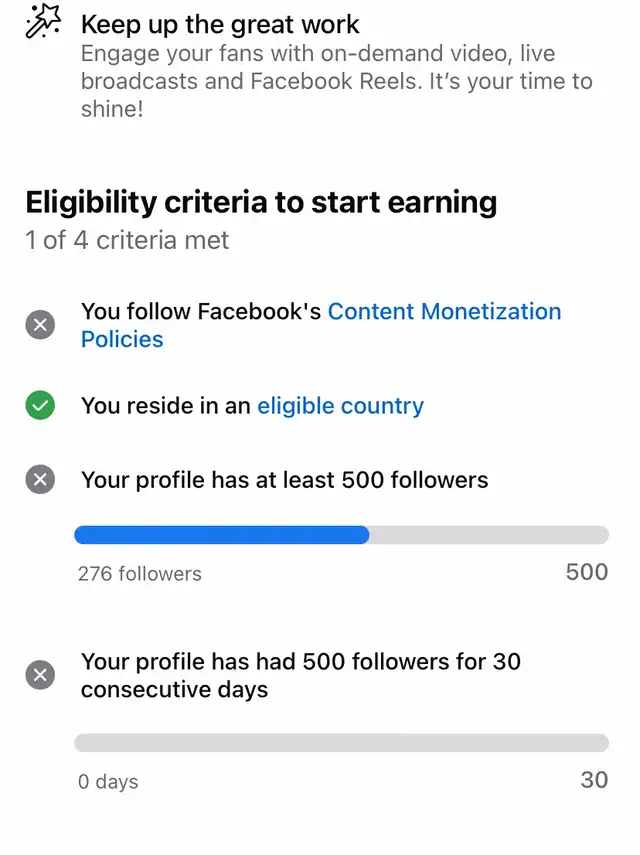640x855 pixels.
Task: Click the '30' goal number of days bar
Action: click(x=594, y=780)
